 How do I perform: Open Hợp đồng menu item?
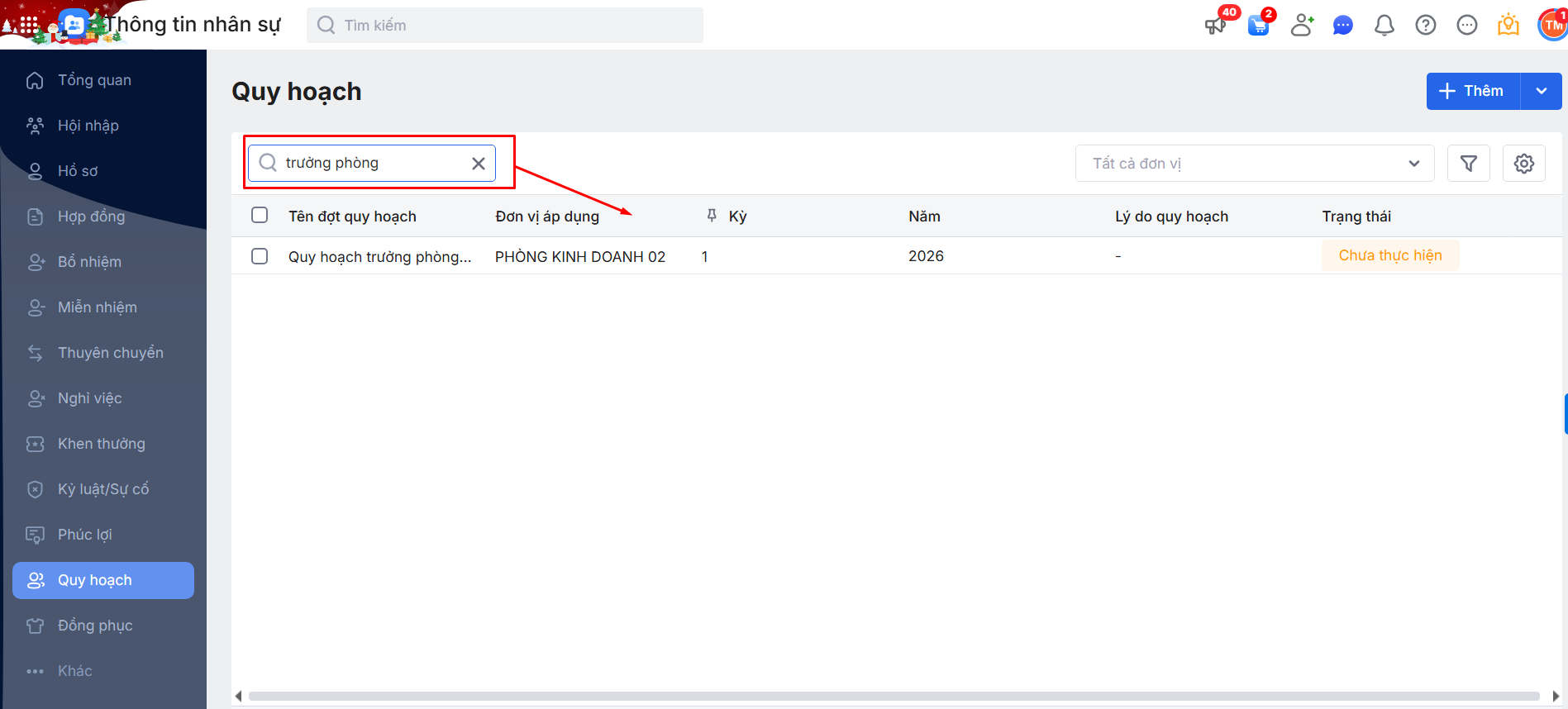point(103,217)
